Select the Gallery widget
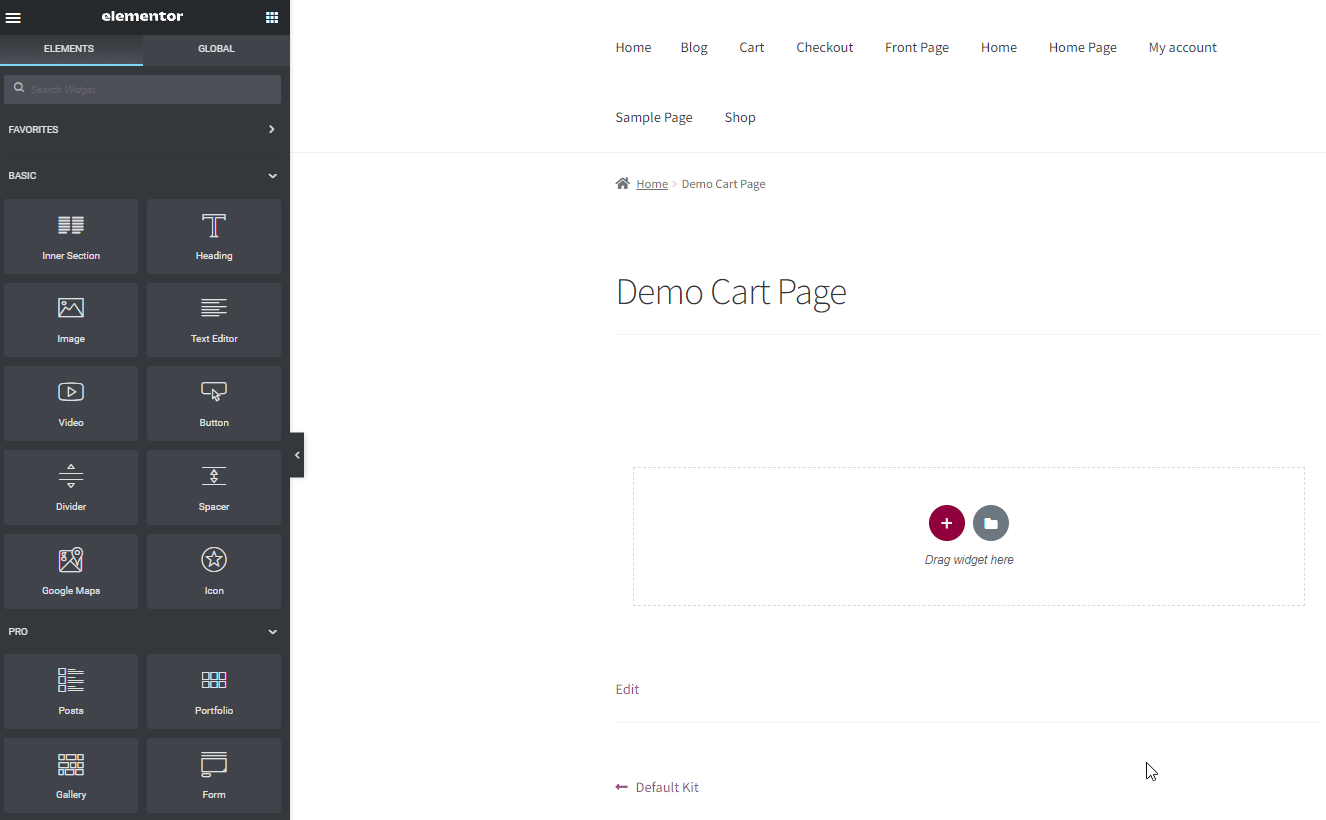Image resolution: width=1326 pixels, height=820 pixels. 71,775
